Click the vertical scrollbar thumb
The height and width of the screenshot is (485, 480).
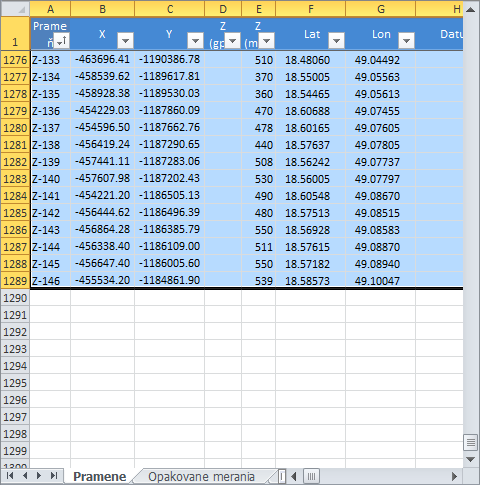tap(471, 443)
